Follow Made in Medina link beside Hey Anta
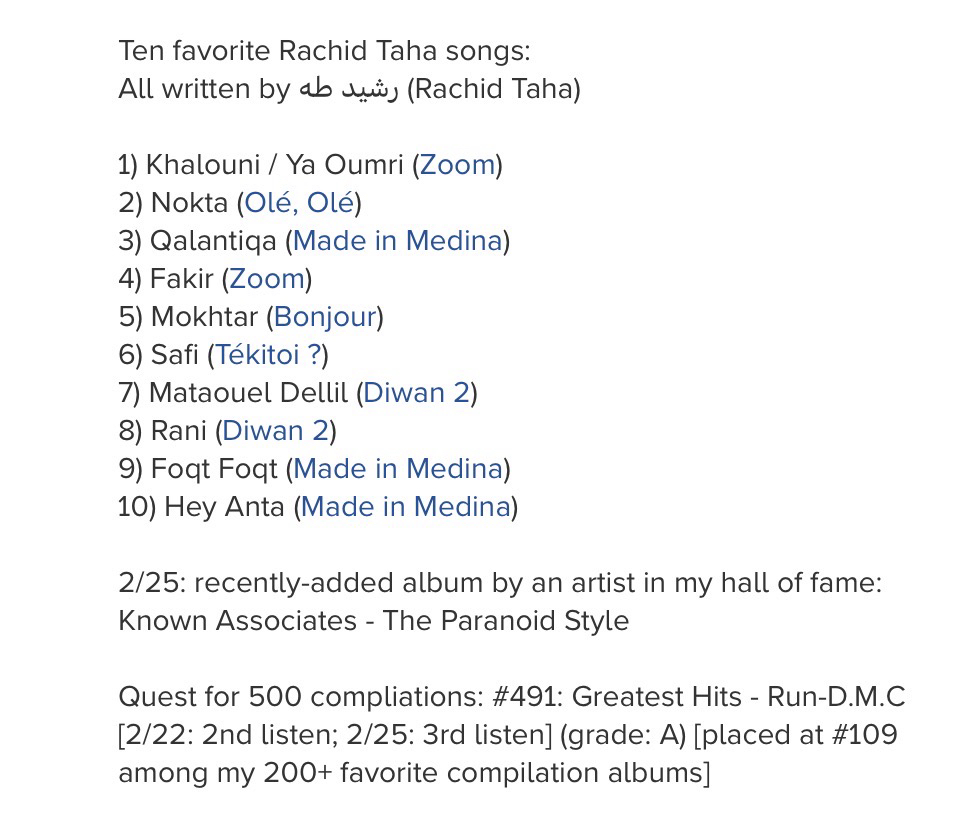This screenshot has width=975, height=814. (405, 507)
